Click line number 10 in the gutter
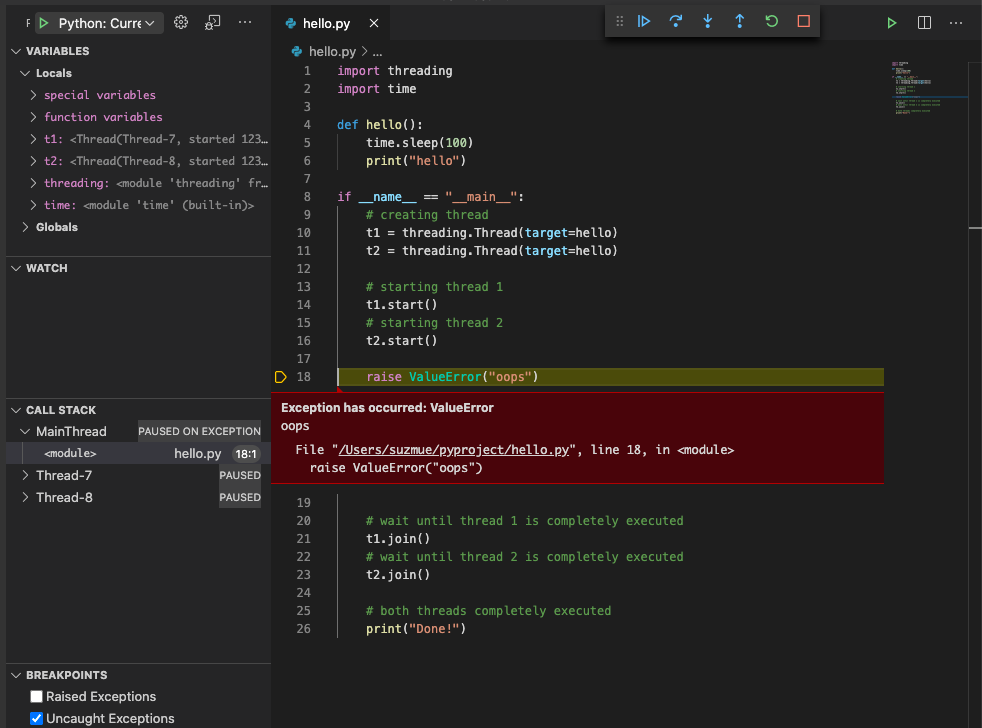Screen dimensions: 982x728 pyautogui.click(x=303, y=233)
